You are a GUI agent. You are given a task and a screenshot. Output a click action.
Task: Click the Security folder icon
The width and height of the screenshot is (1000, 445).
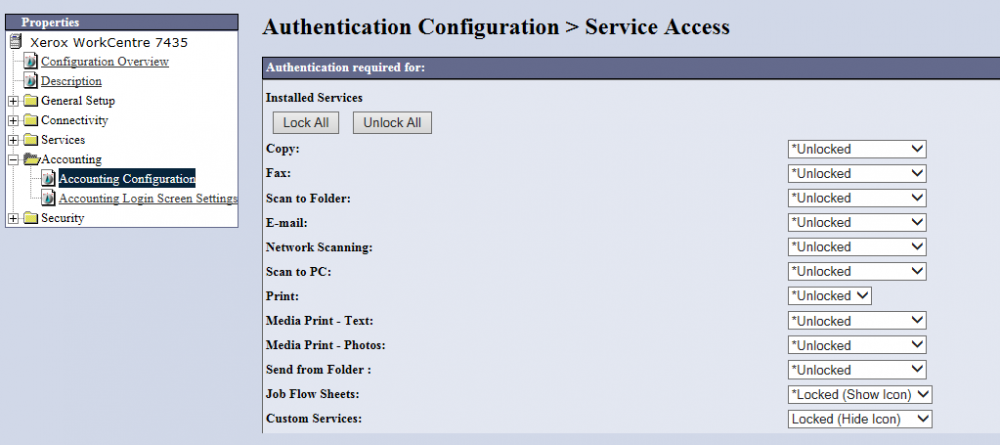(x=31, y=218)
